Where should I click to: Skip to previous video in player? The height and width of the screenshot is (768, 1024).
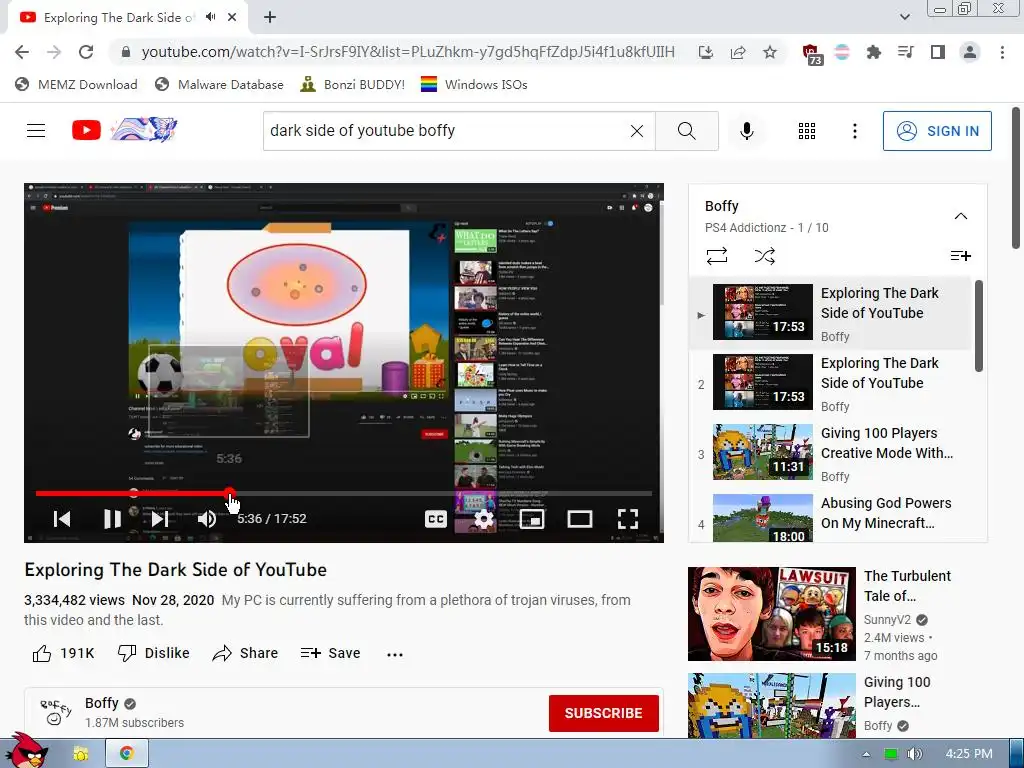(62, 519)
